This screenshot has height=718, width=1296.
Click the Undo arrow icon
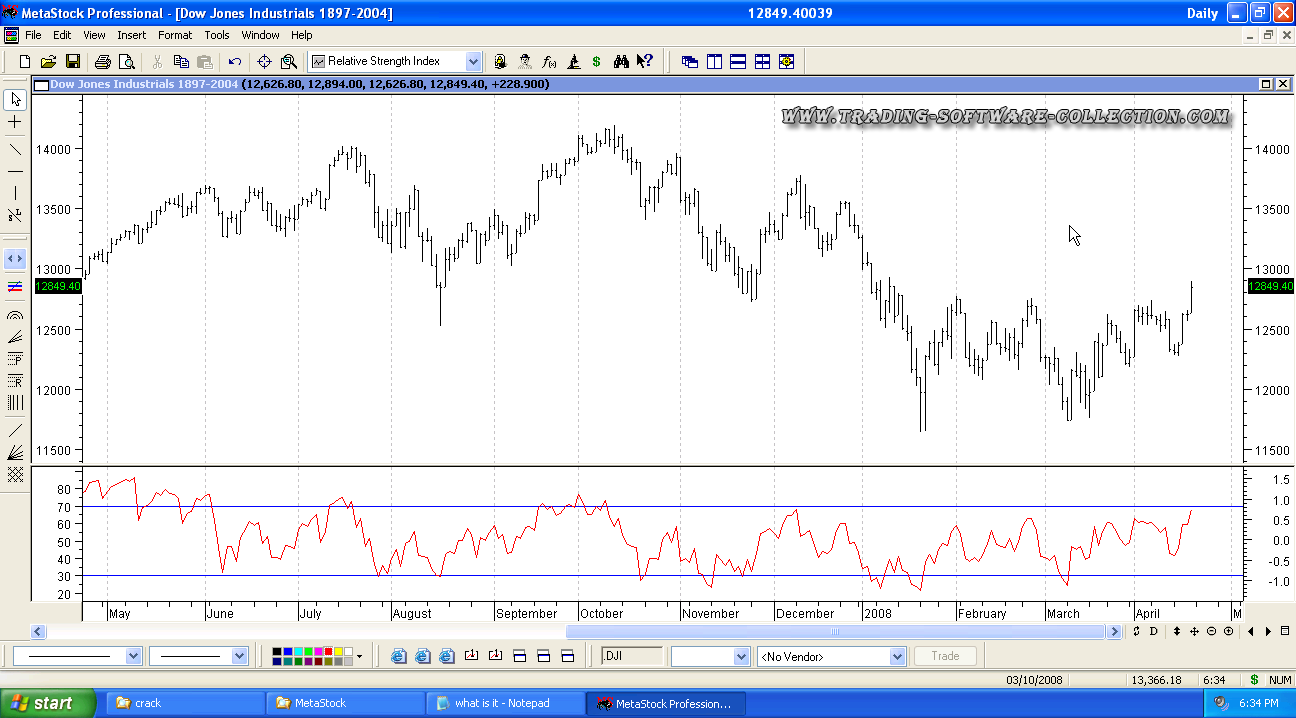pyautogui.click(x=235, y=62)
